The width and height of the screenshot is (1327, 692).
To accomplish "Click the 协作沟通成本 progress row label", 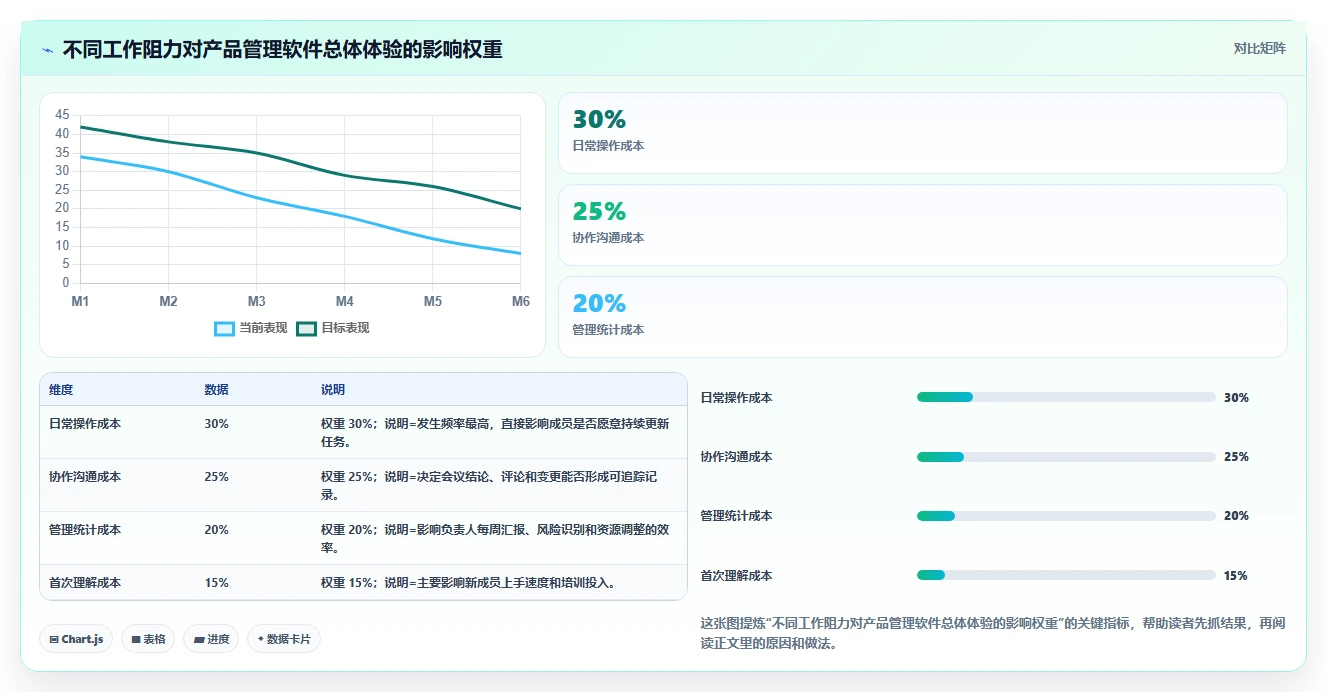I will tap(736, 457).
